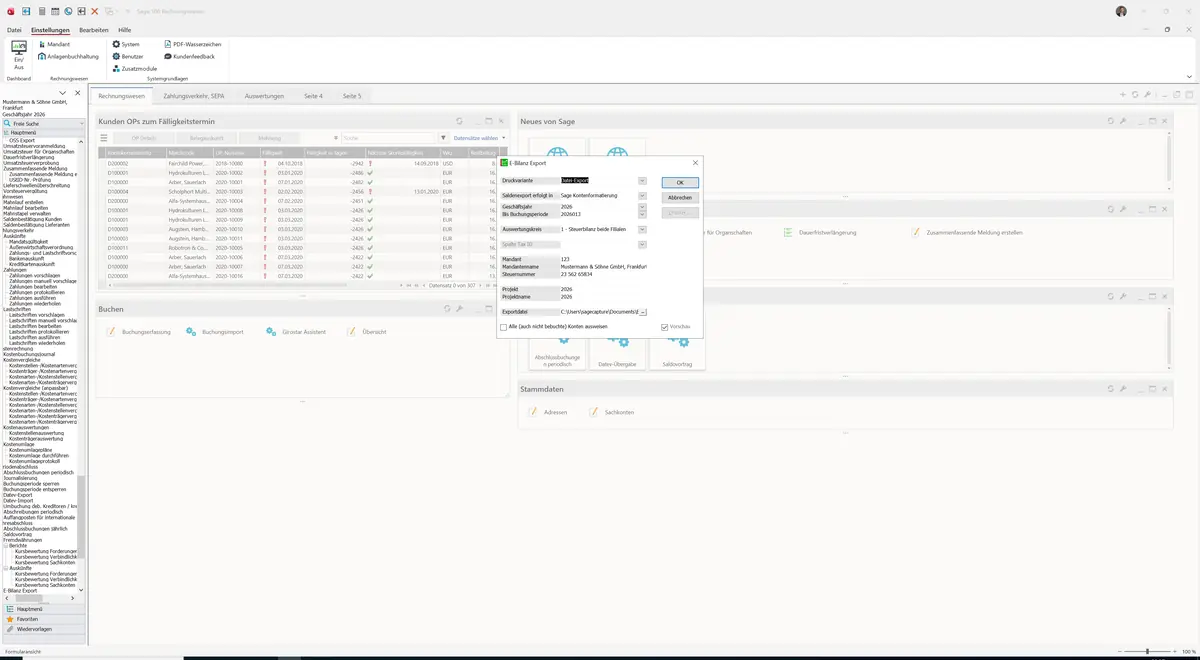Click the red X icon in quick access toolbar
Screen dimensions: 1200x660
(x=95, y=11)
